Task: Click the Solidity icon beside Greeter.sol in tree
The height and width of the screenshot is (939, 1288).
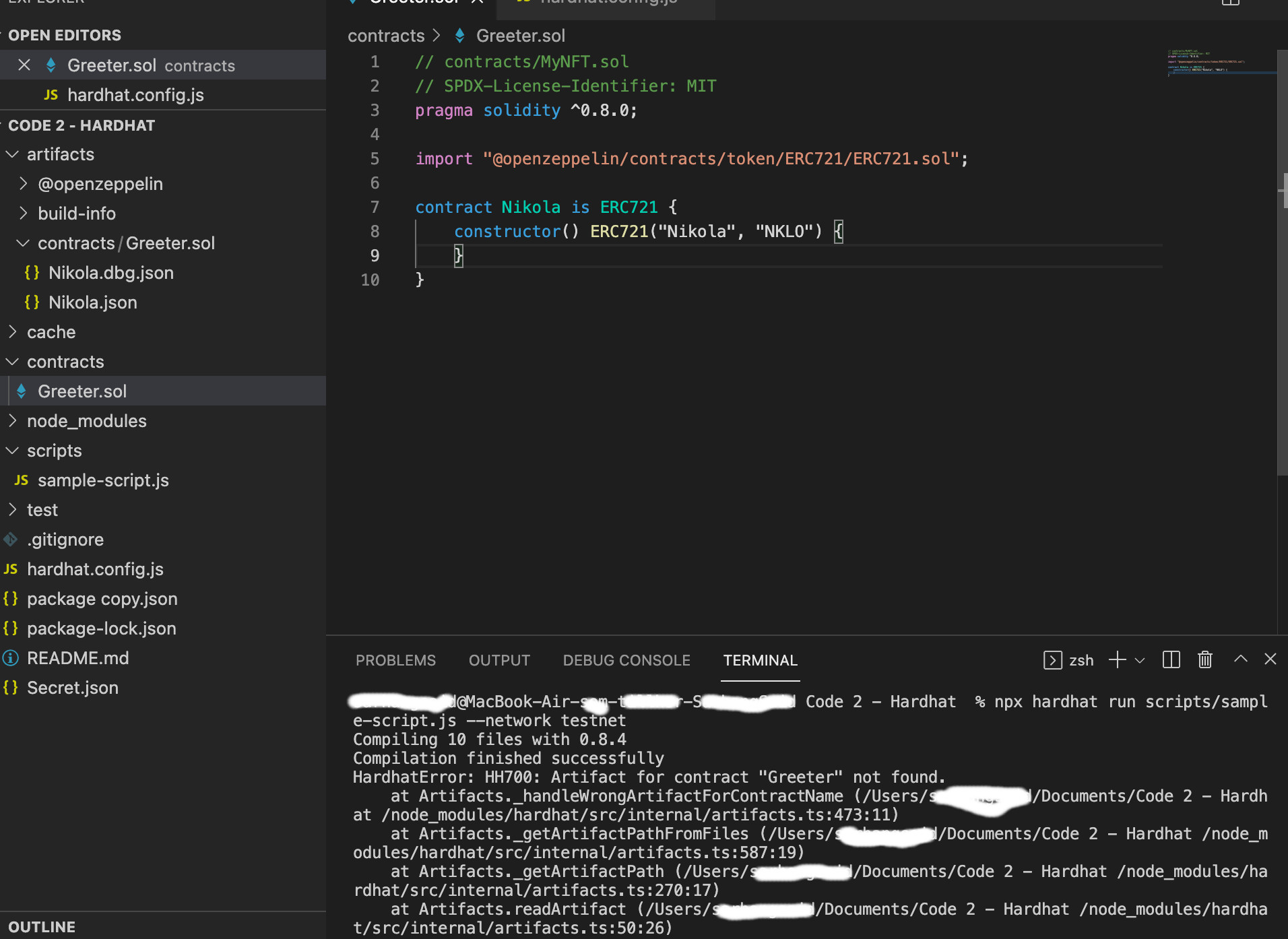Action: pyautogui.click(x=22, y=391)
